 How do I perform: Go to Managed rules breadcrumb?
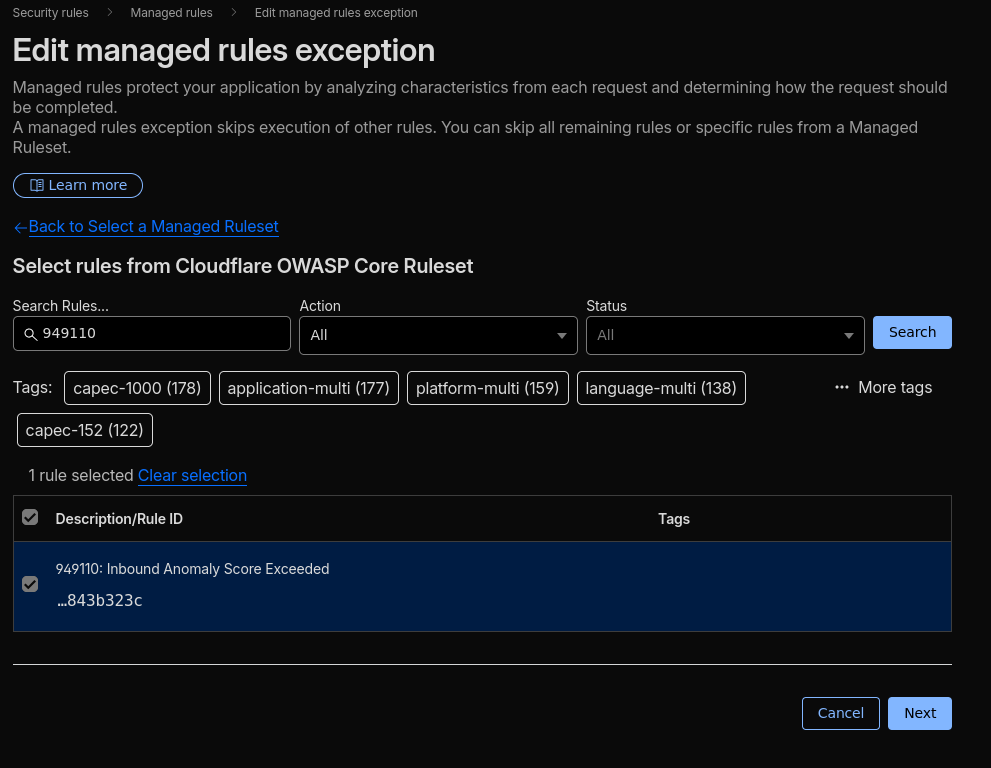tap(171, 13)
